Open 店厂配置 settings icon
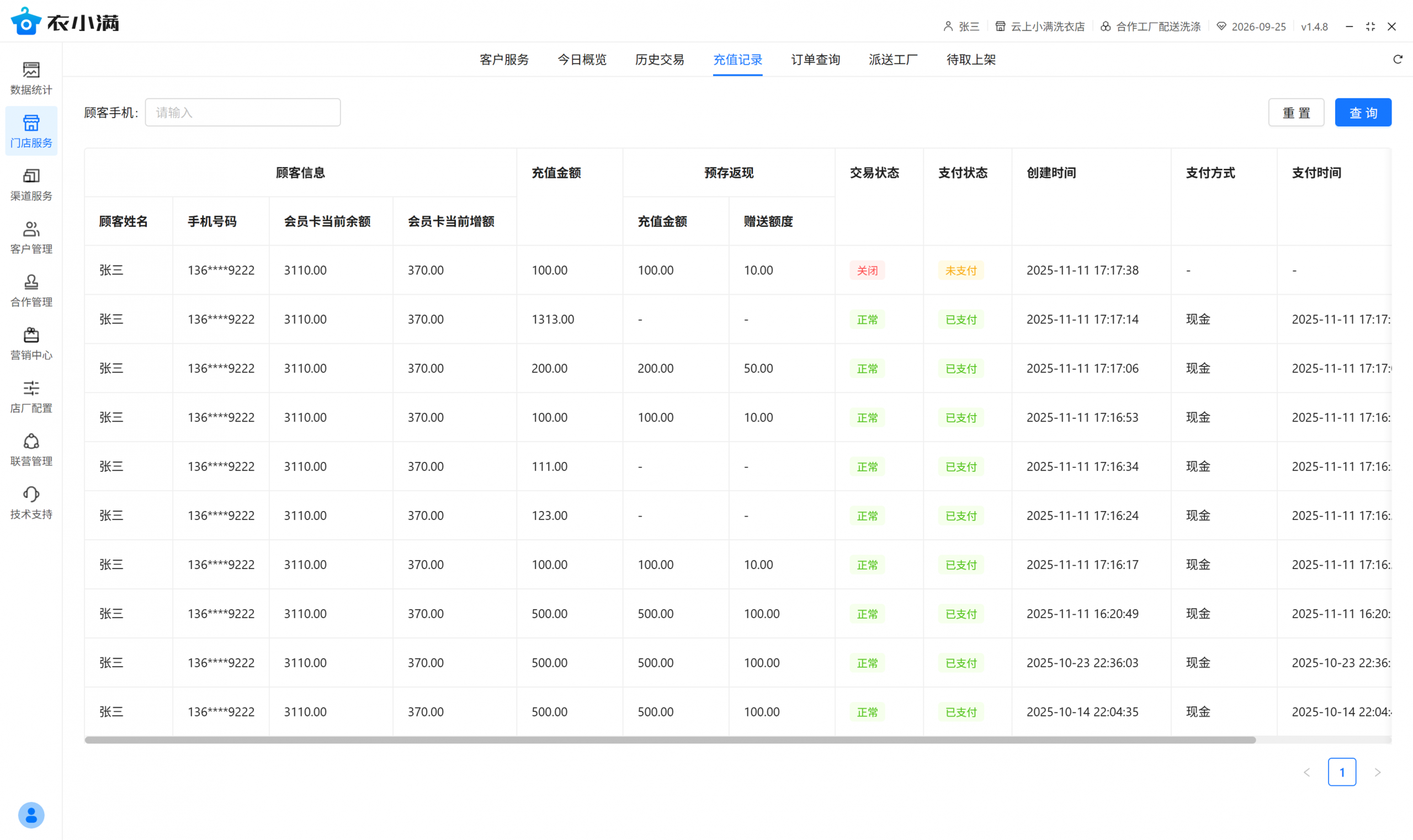 coord(31,389)
